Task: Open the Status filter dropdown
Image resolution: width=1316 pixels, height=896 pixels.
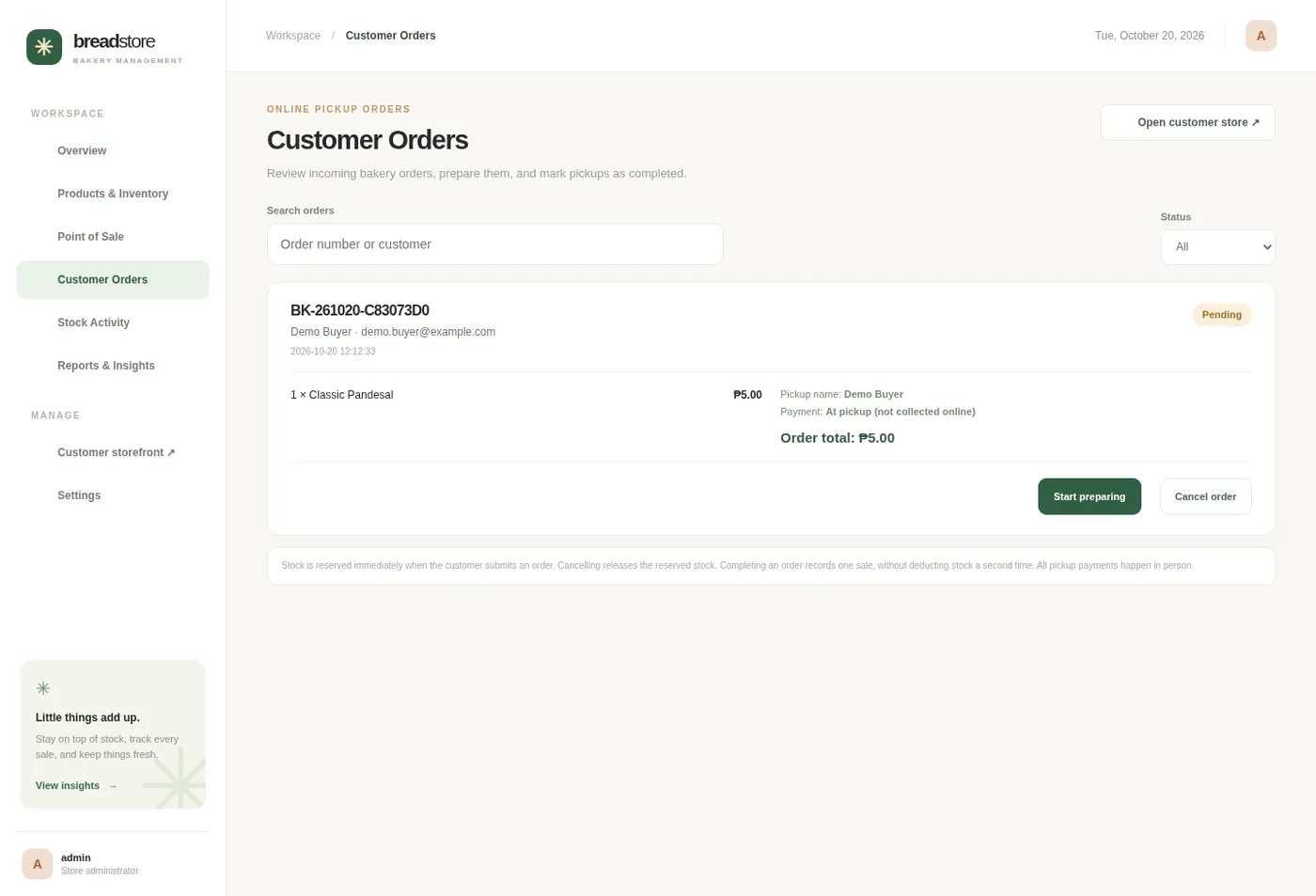Action: [x=1217, y=247]
